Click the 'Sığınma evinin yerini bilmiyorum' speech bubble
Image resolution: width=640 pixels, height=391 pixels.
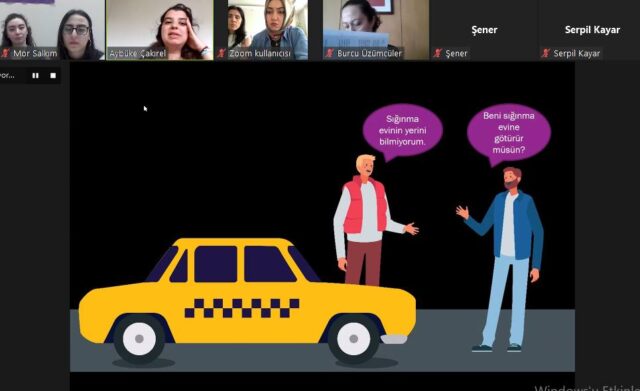[402, 131]
